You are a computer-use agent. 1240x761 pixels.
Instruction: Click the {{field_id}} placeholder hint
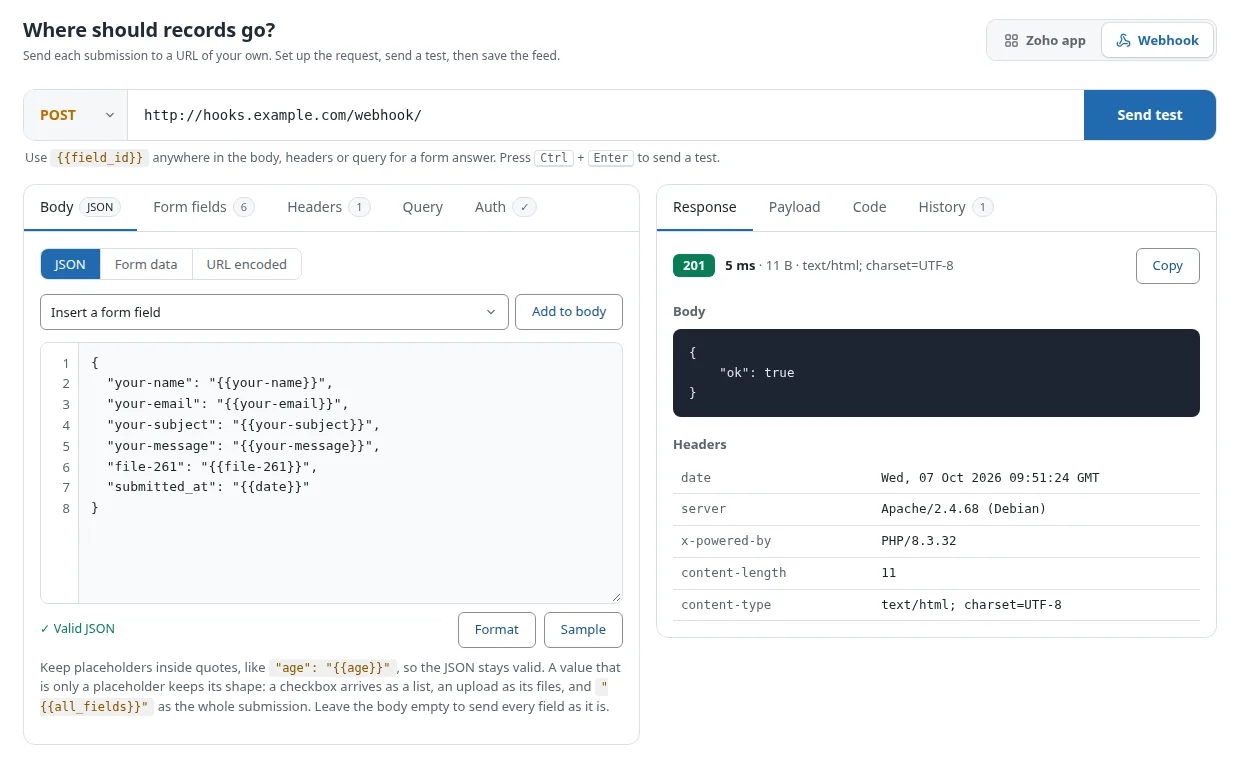coord(100,158)
